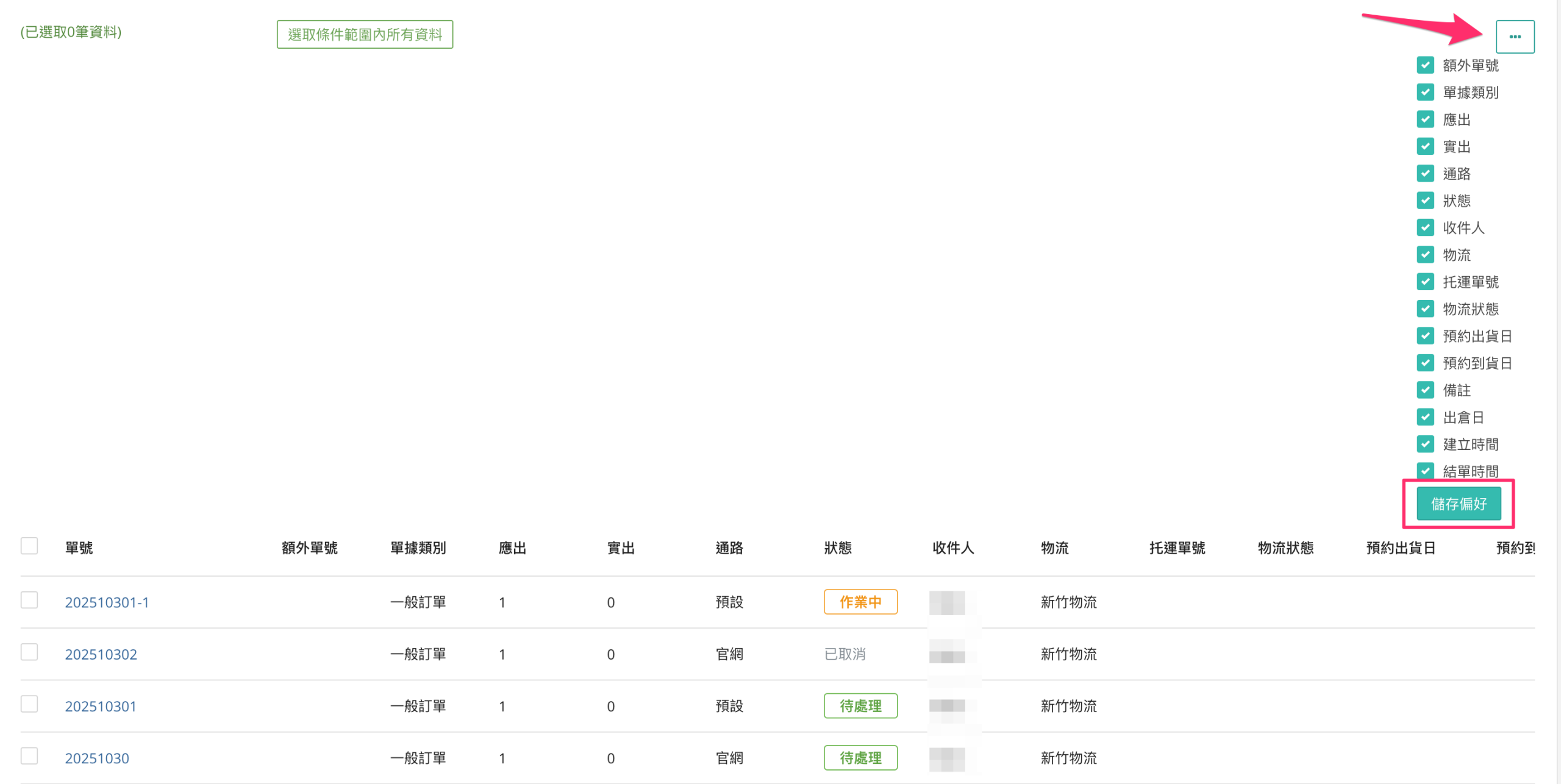Toggle the 預約出貨日 column checkbox

tap(1425, 335)
